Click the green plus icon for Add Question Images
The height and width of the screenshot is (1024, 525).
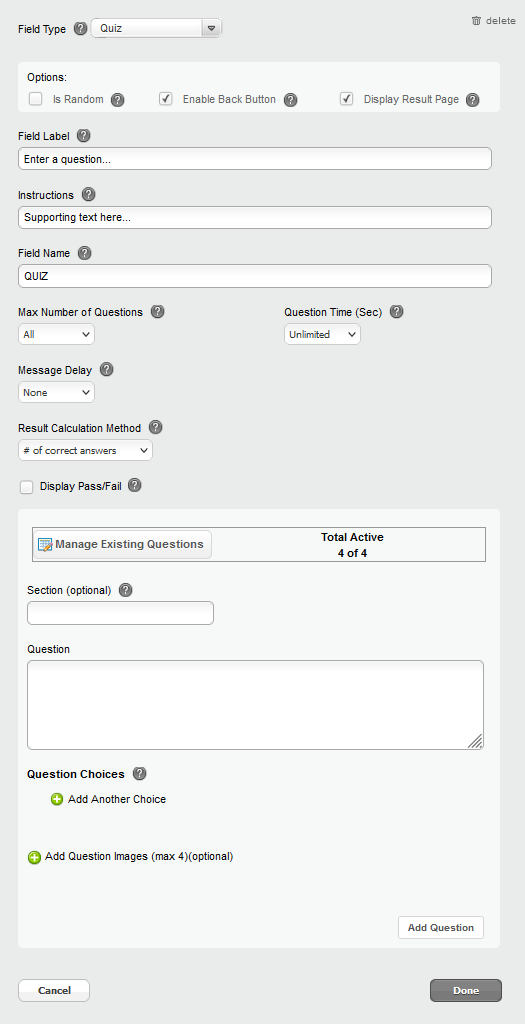35,857
